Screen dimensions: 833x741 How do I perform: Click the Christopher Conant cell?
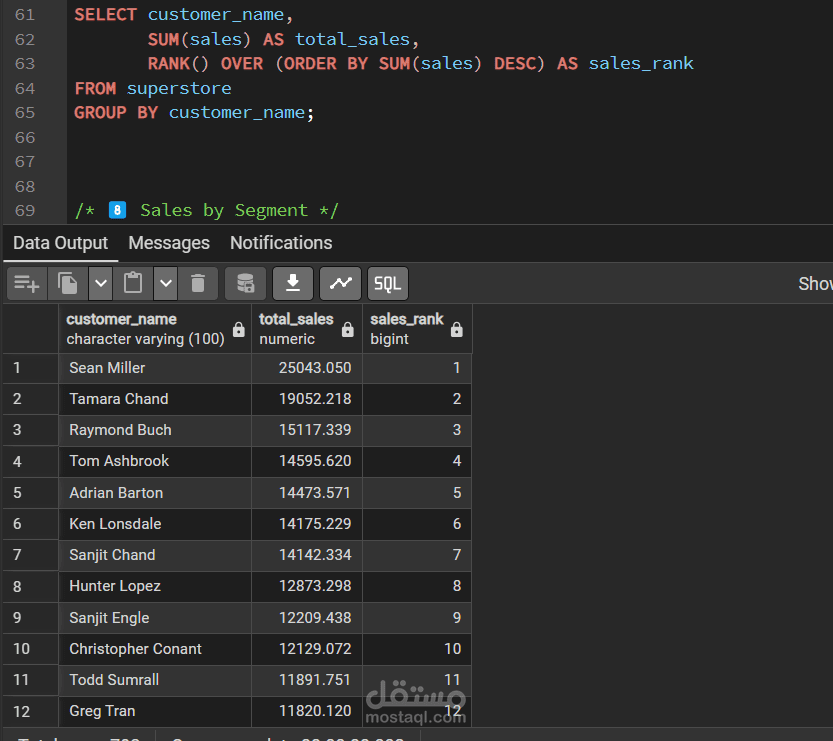pyautogui.click(x=155, y=649)
